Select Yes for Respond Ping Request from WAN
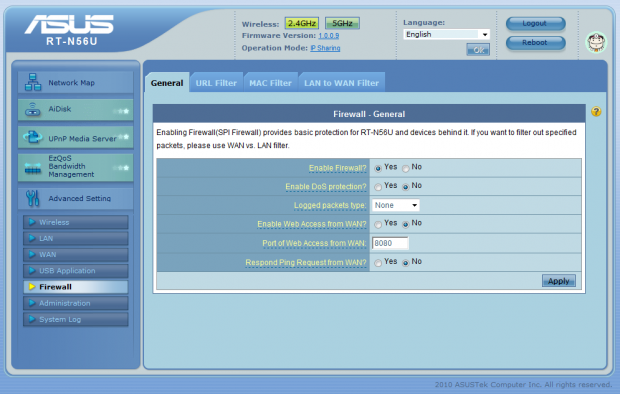Screen dimensions: 620x394 point(378,263)
